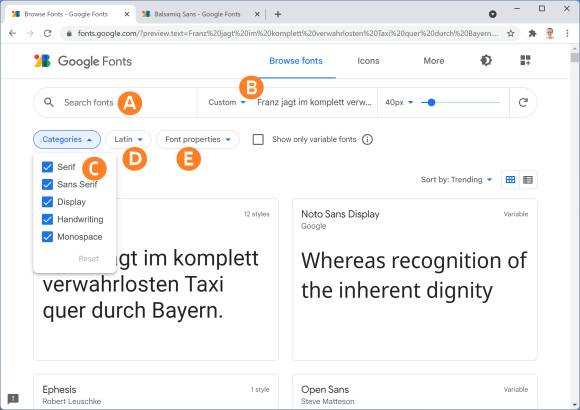Open a new browser tab
Viewport: 580px width, 410px height.
point(278,14)
